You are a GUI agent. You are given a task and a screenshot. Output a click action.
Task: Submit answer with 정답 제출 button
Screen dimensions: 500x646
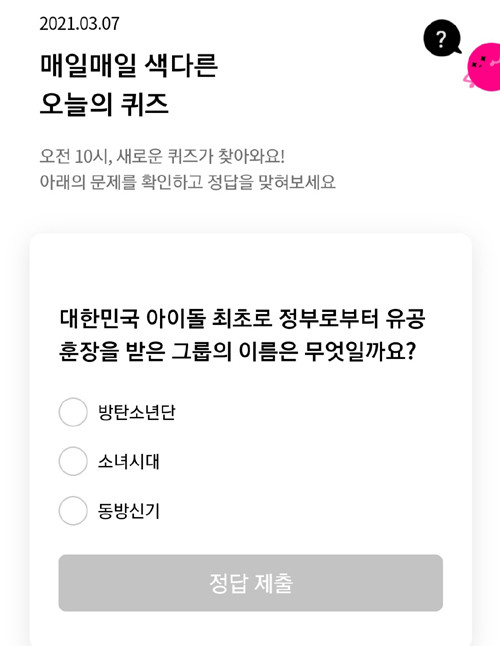tap(251, 583)
